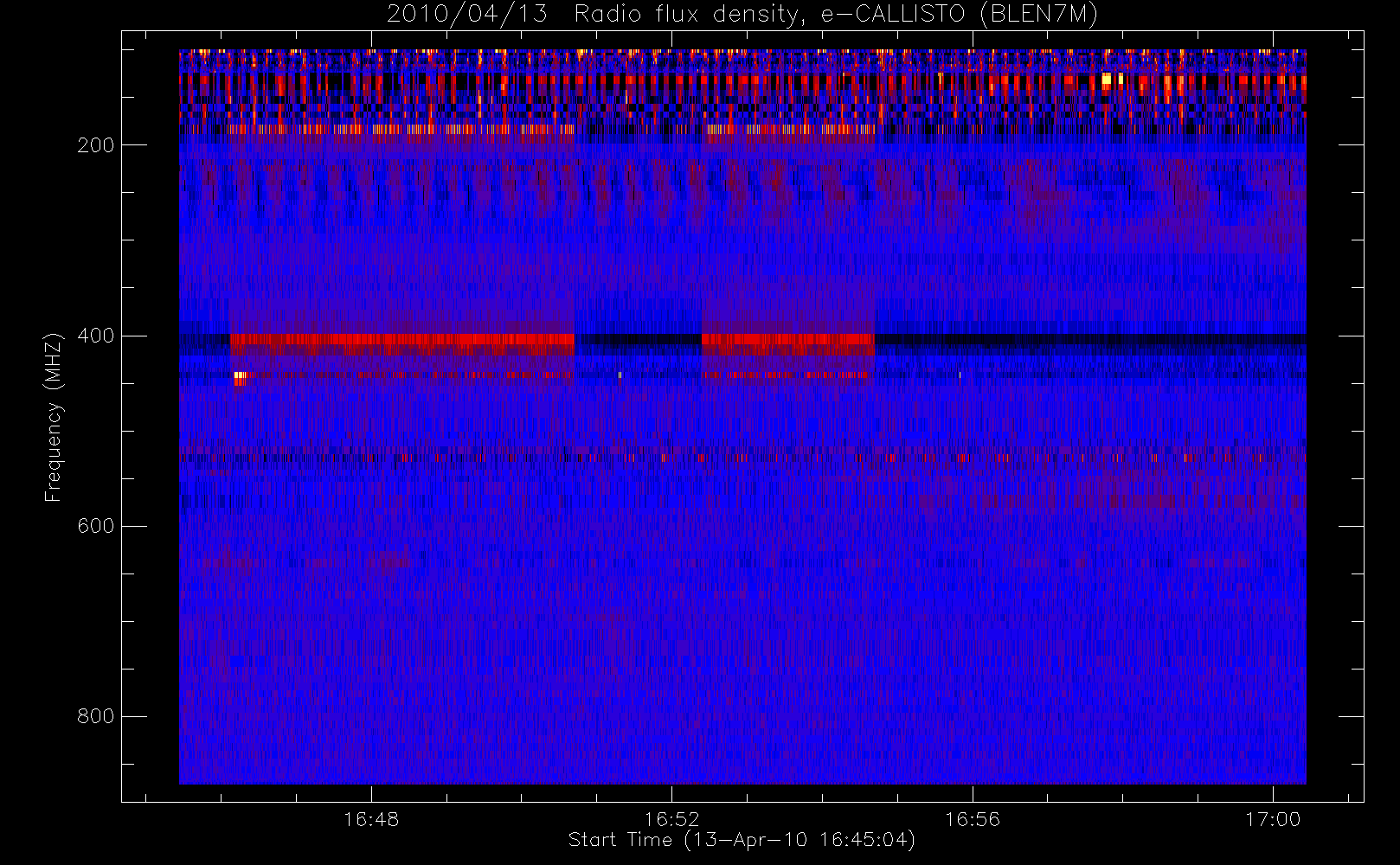Click the 400 frequency tick label
The height and width of the screenshot is (865, 1400).
click(95, 336)
